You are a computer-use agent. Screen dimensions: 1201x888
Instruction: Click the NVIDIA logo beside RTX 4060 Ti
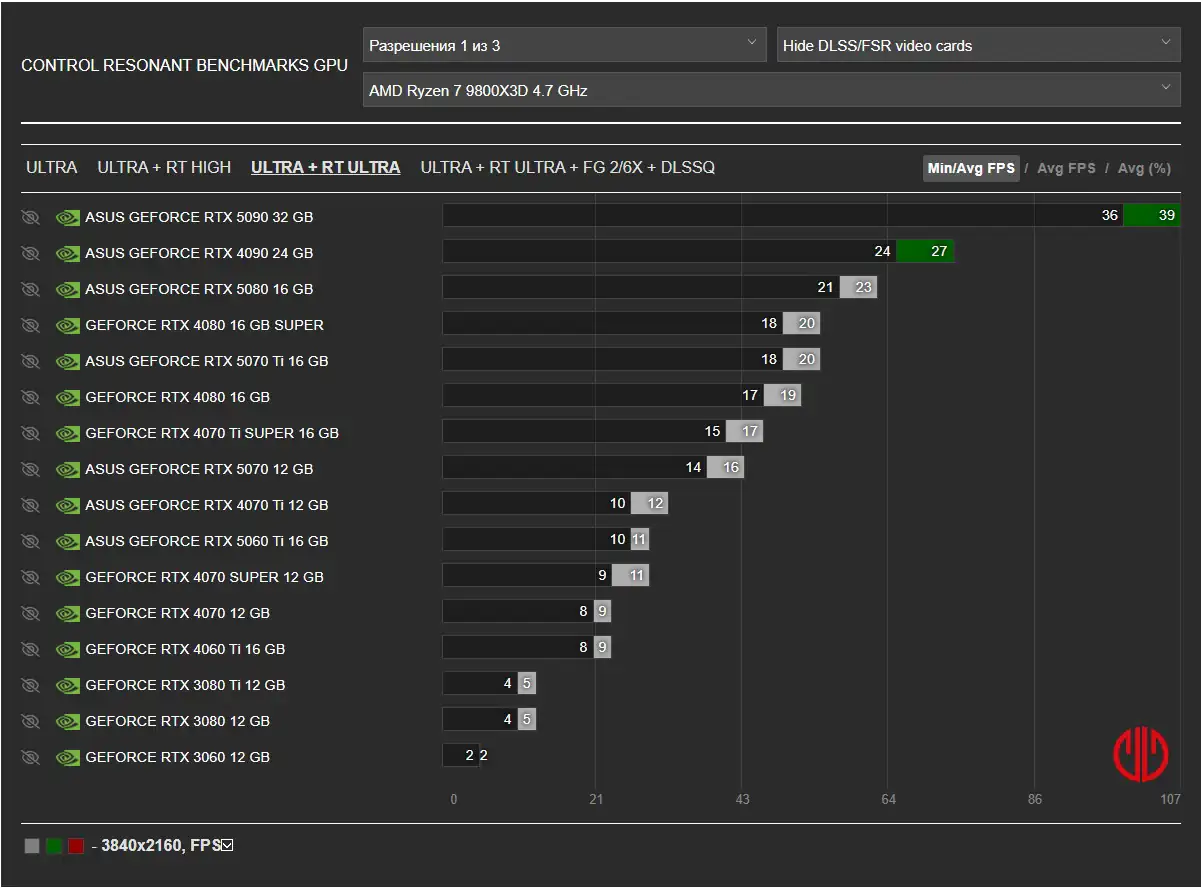[67, 649]
